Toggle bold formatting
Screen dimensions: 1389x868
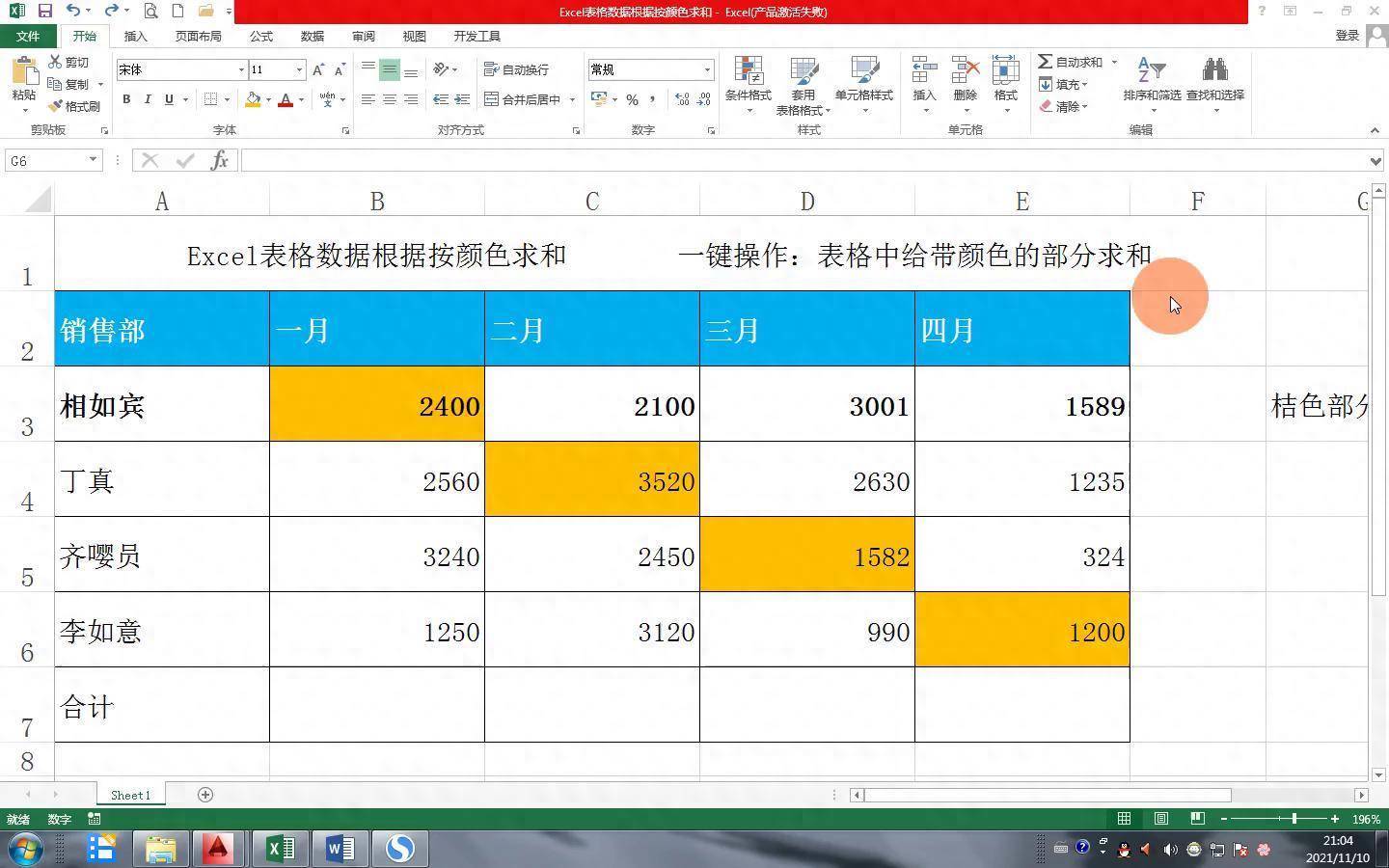click(126, 99)
